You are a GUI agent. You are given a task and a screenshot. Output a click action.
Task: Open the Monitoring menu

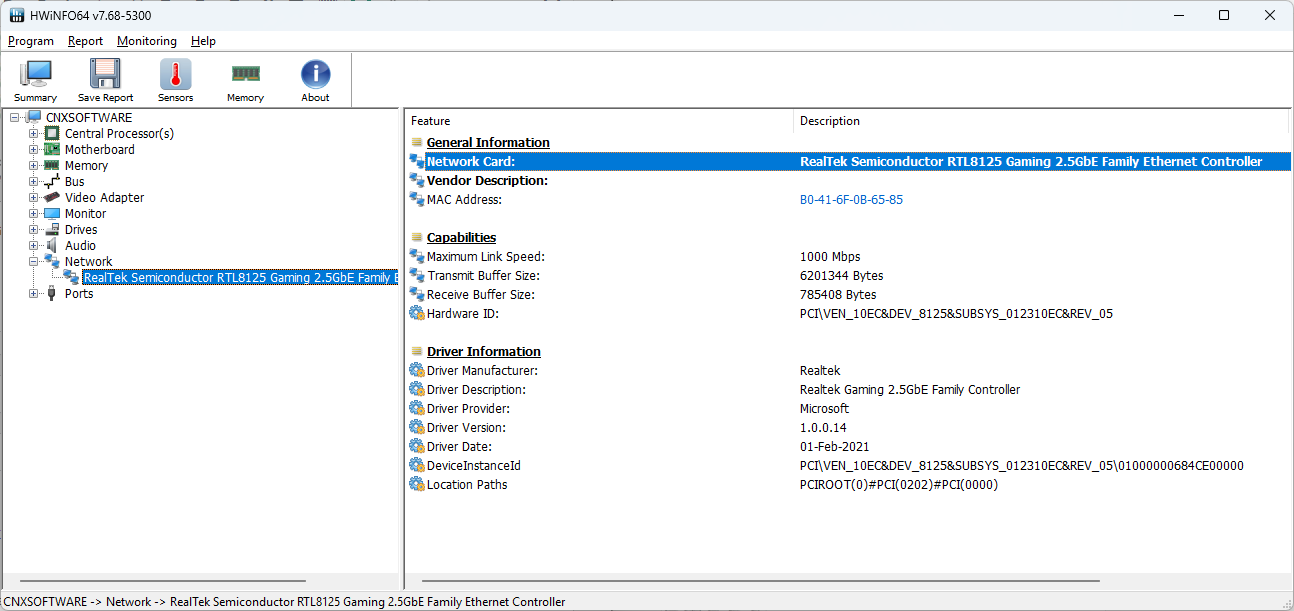coord(147,41)
